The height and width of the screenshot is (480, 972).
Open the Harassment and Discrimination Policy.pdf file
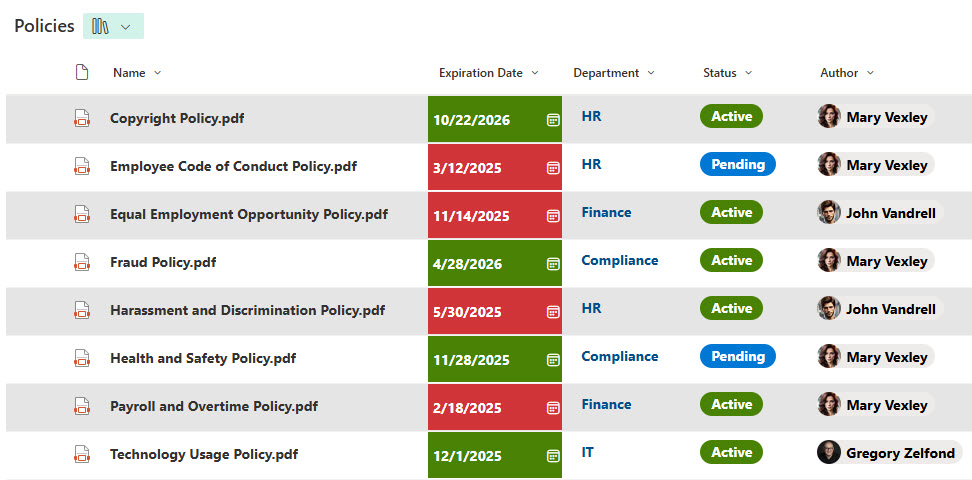(247, 310)
